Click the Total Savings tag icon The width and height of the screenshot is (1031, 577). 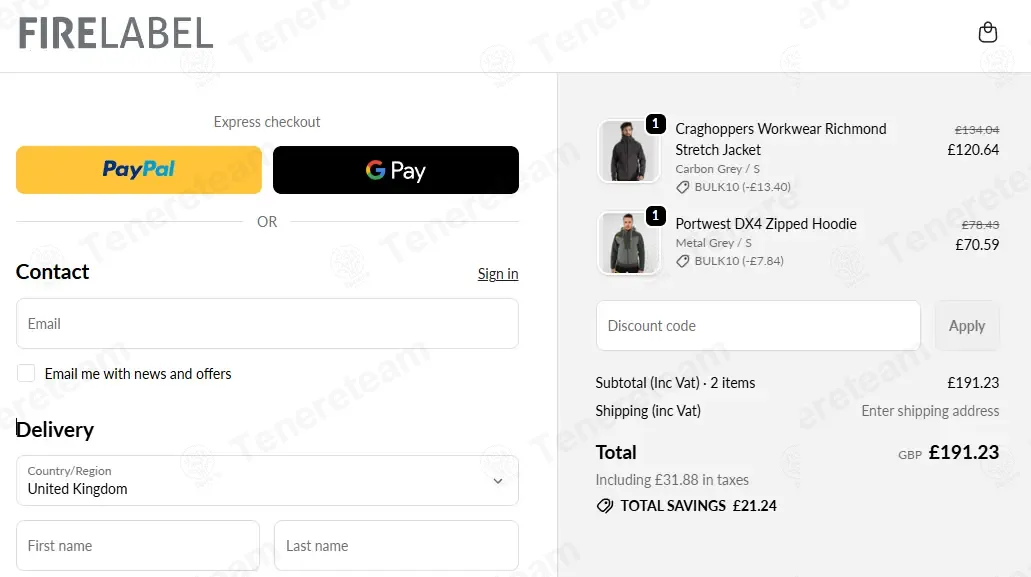(x=605, y=506)
